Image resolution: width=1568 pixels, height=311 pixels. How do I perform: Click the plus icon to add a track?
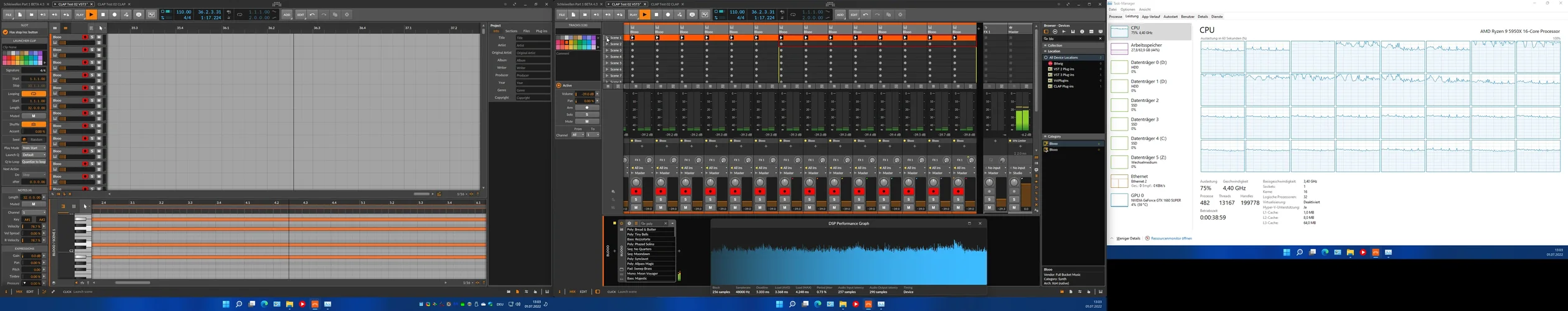click(x=979, y=29)
